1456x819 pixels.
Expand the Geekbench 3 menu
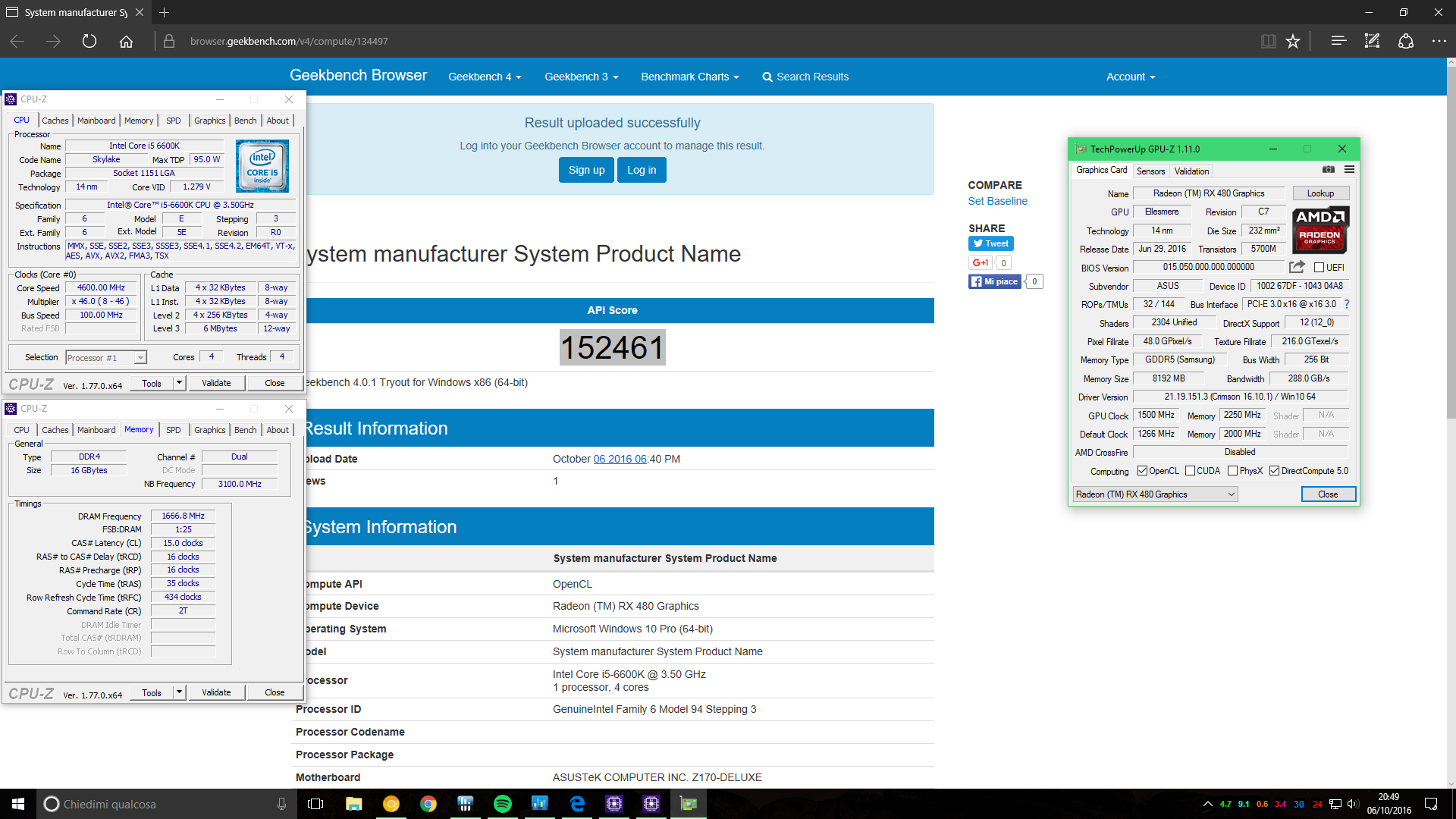[x=581, y=77]
